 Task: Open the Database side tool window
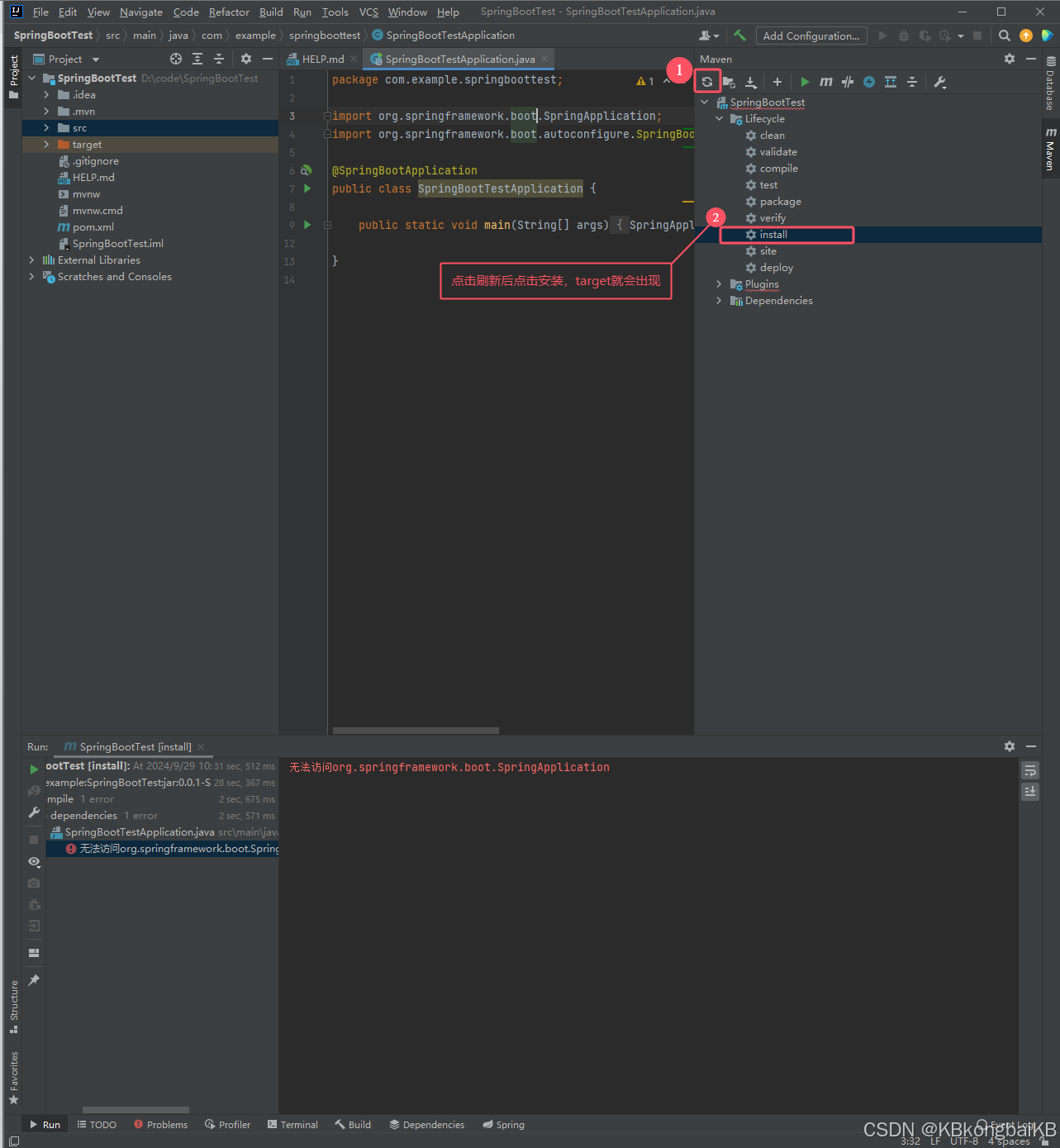tap(1050, 83)
